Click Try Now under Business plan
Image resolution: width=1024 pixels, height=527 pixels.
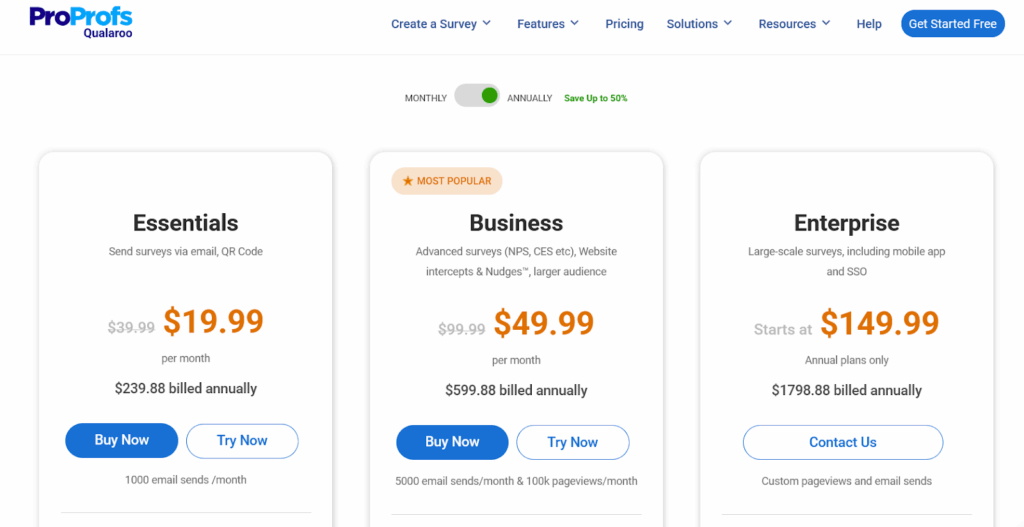click(573, 442)
